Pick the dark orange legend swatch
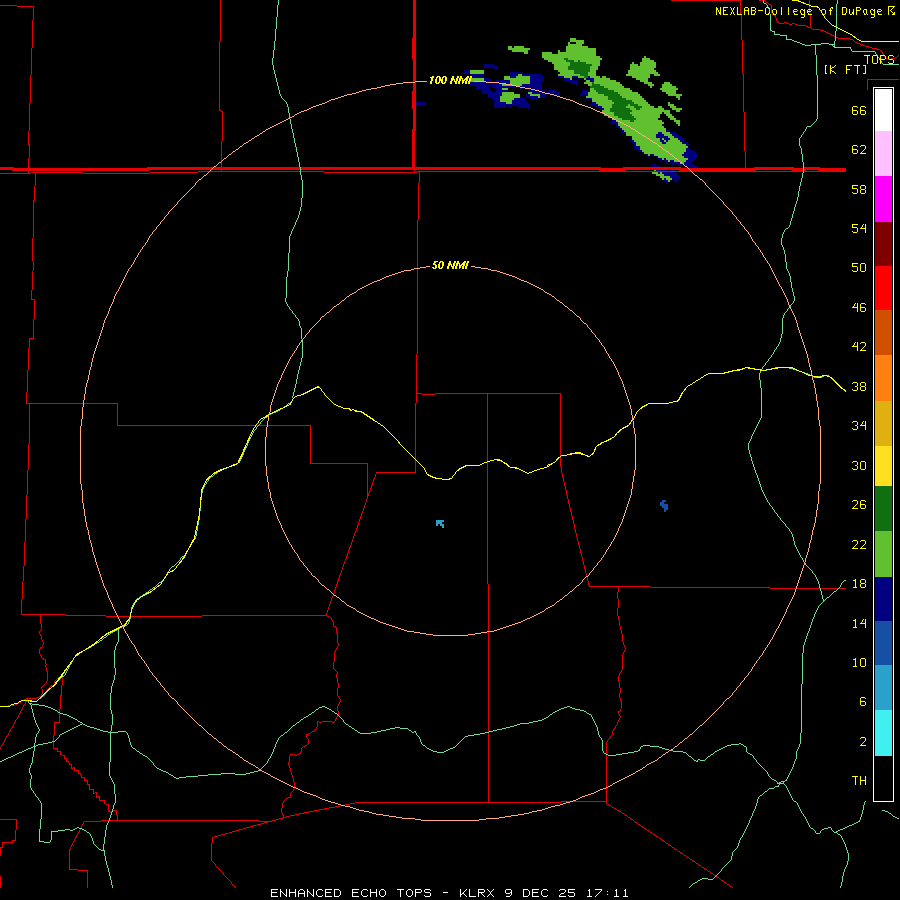 coord(883,332)
